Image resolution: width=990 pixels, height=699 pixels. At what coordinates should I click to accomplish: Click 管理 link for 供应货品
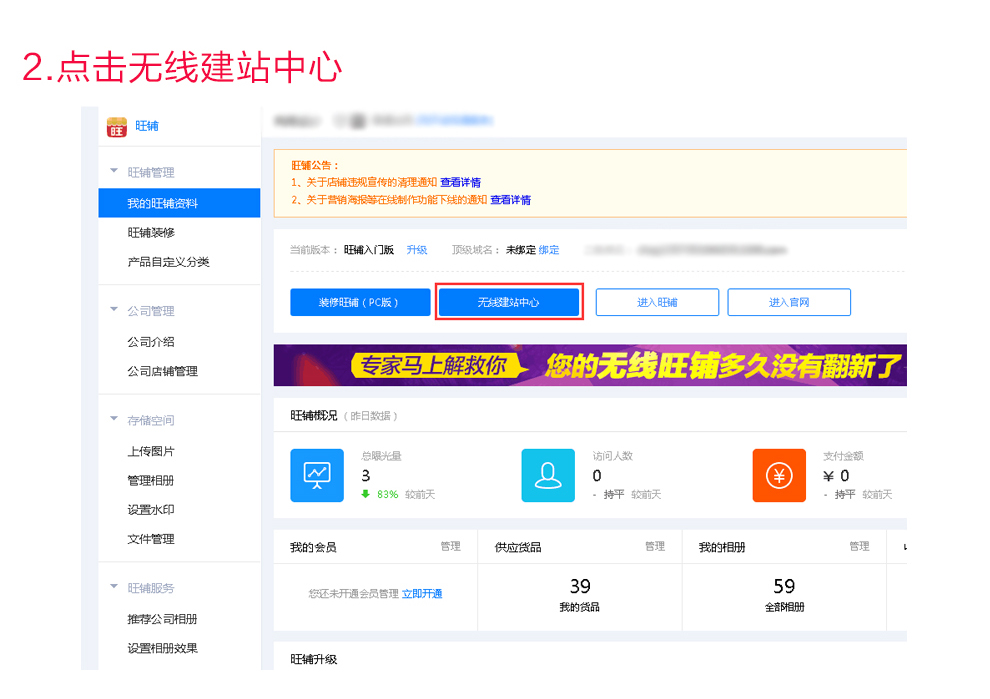[655, 546]
